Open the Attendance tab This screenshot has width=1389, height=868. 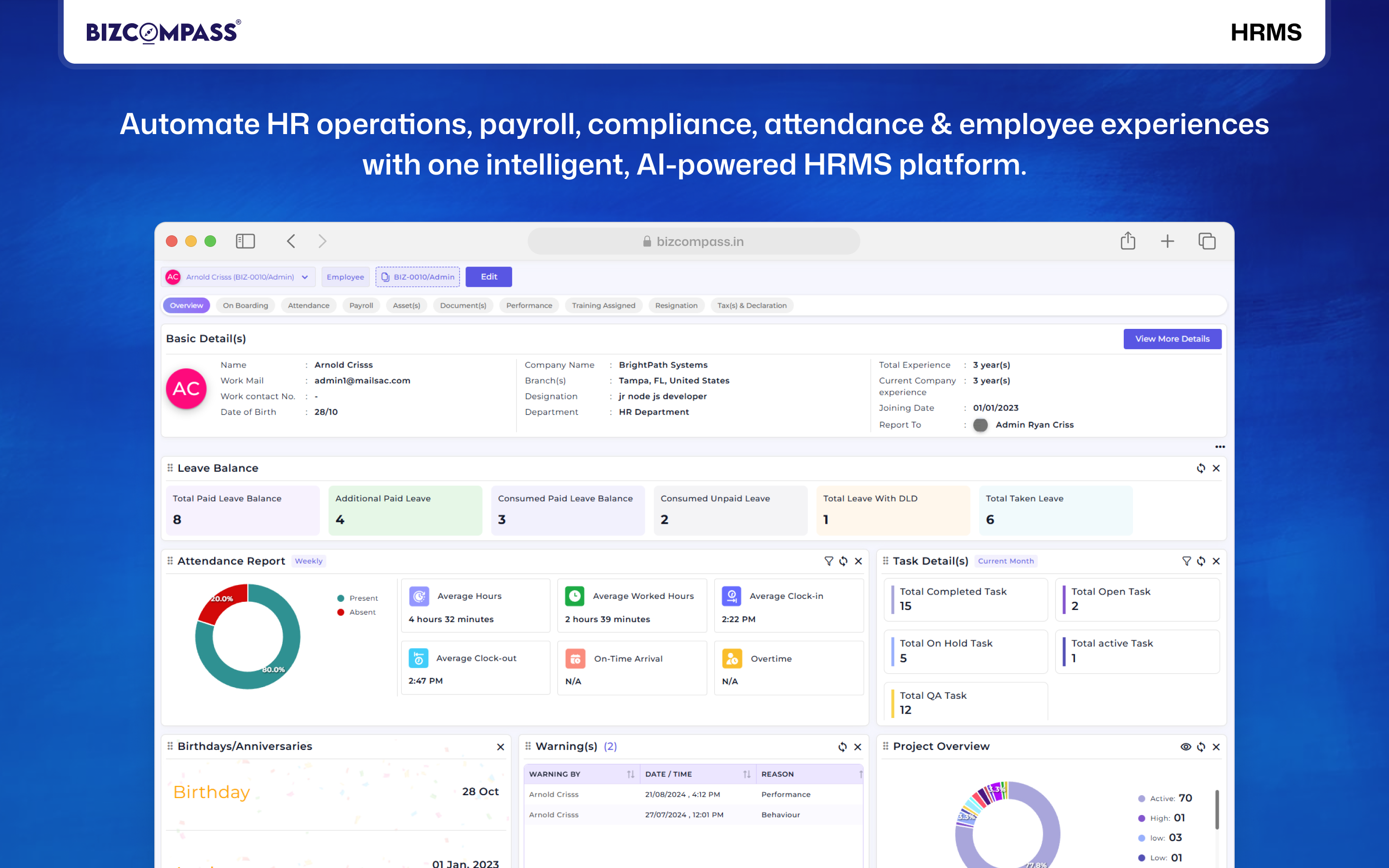[x=309, y=305]
